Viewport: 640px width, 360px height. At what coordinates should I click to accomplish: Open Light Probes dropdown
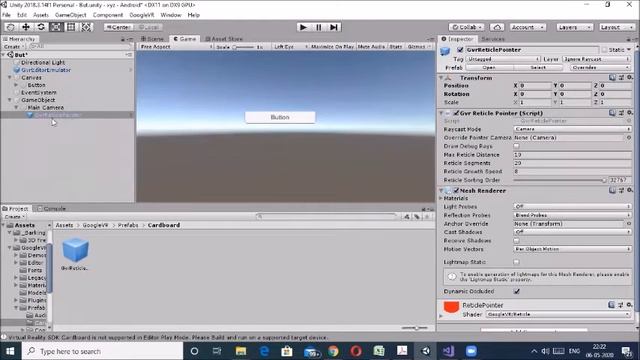click(x=572, y=207)
